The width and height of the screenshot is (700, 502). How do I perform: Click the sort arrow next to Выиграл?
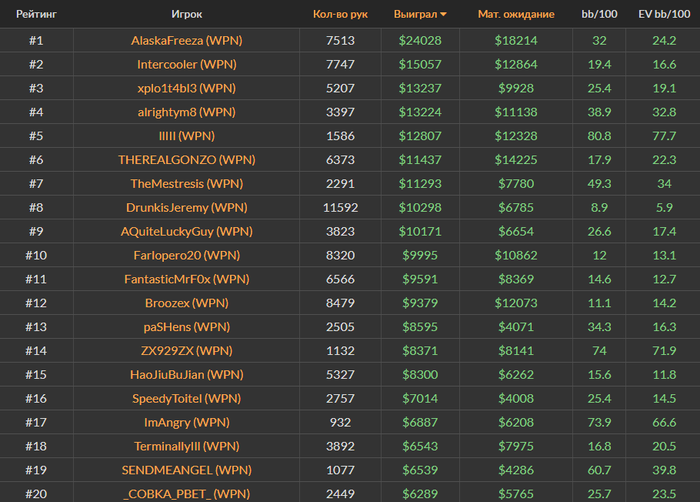(443, 15)
